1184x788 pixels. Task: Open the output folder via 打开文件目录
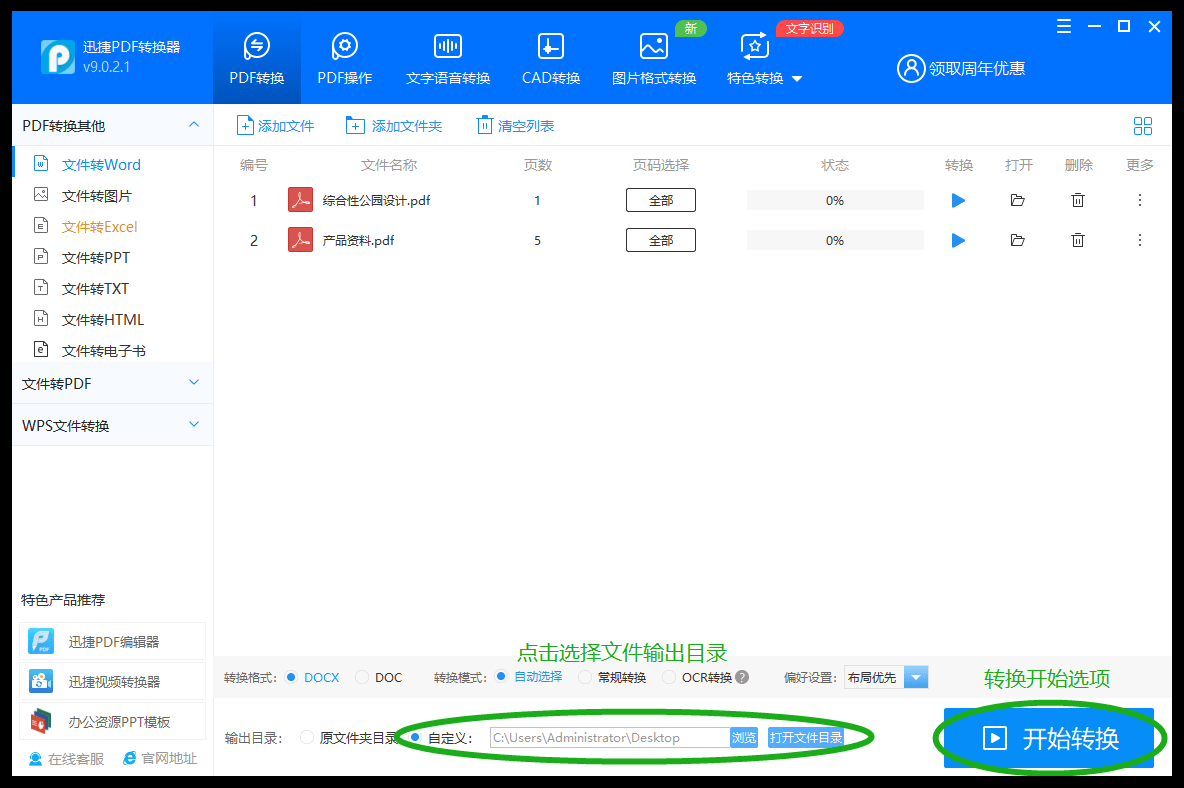coord(805,737)
